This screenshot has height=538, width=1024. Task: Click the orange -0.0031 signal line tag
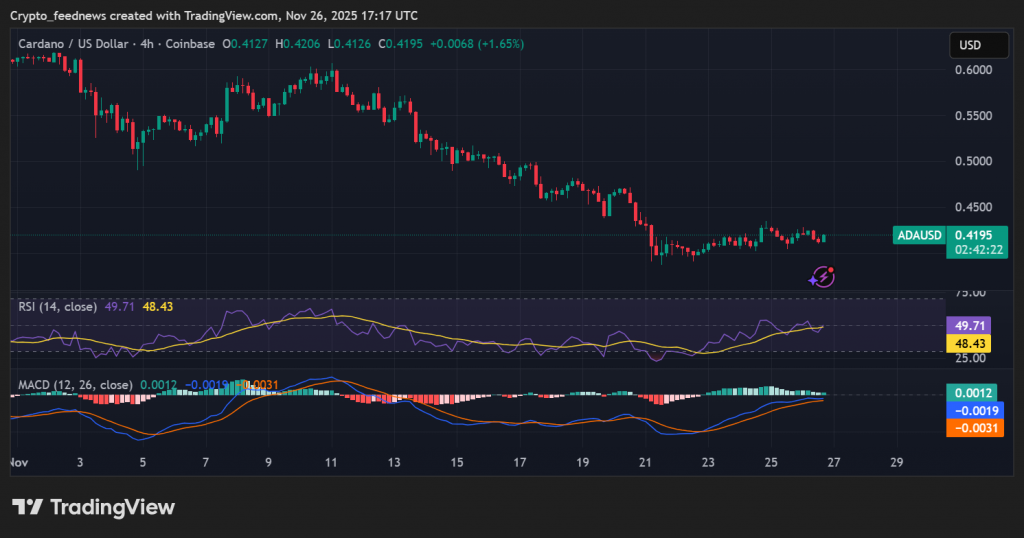pos(972,428)
